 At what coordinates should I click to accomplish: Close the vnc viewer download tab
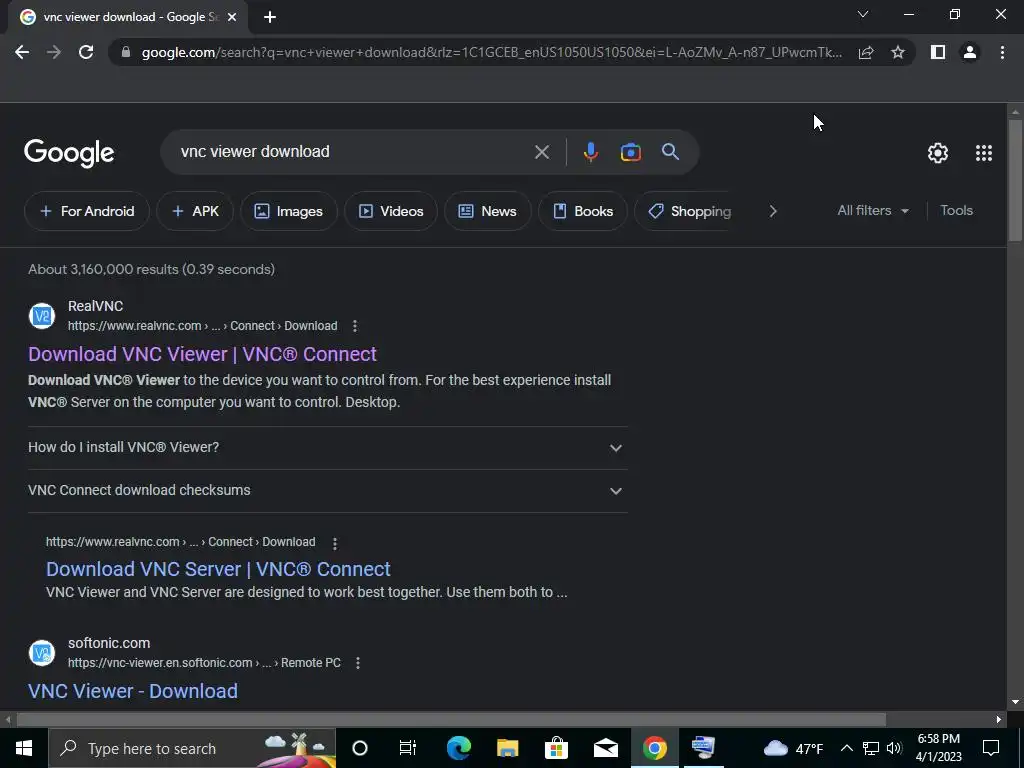232,17
